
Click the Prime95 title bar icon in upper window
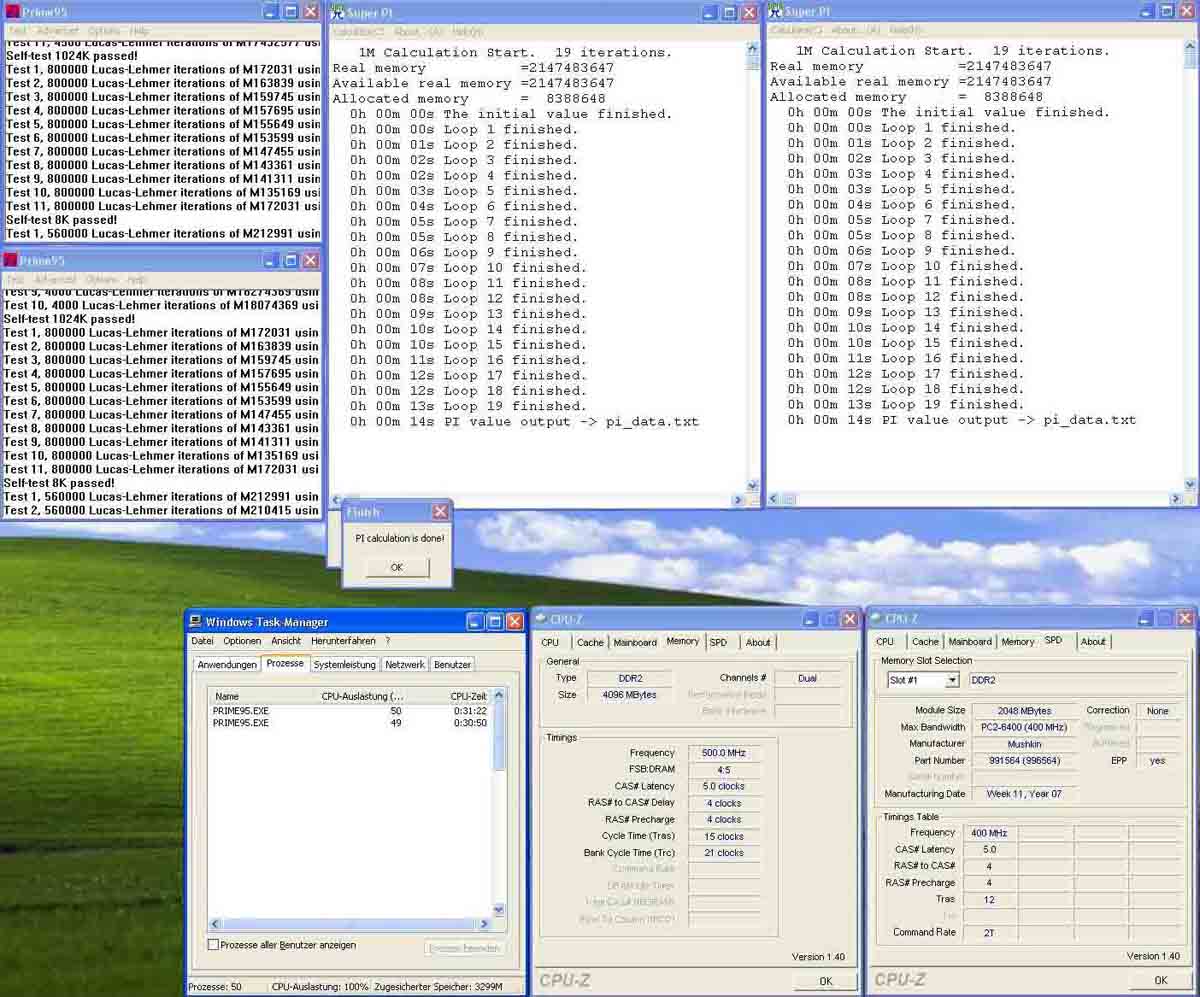coord(11,12)
